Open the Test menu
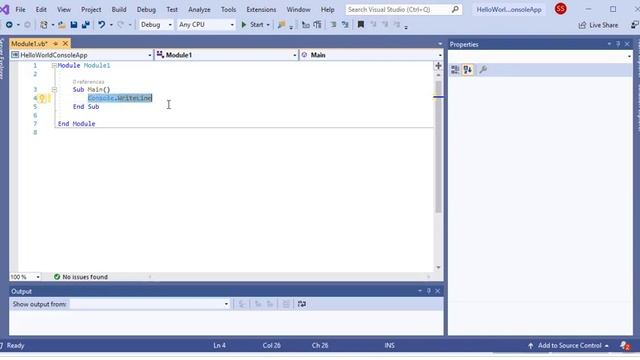Image resolution: width=640 pixels, height=360 pixels. (x=172, y=9)
